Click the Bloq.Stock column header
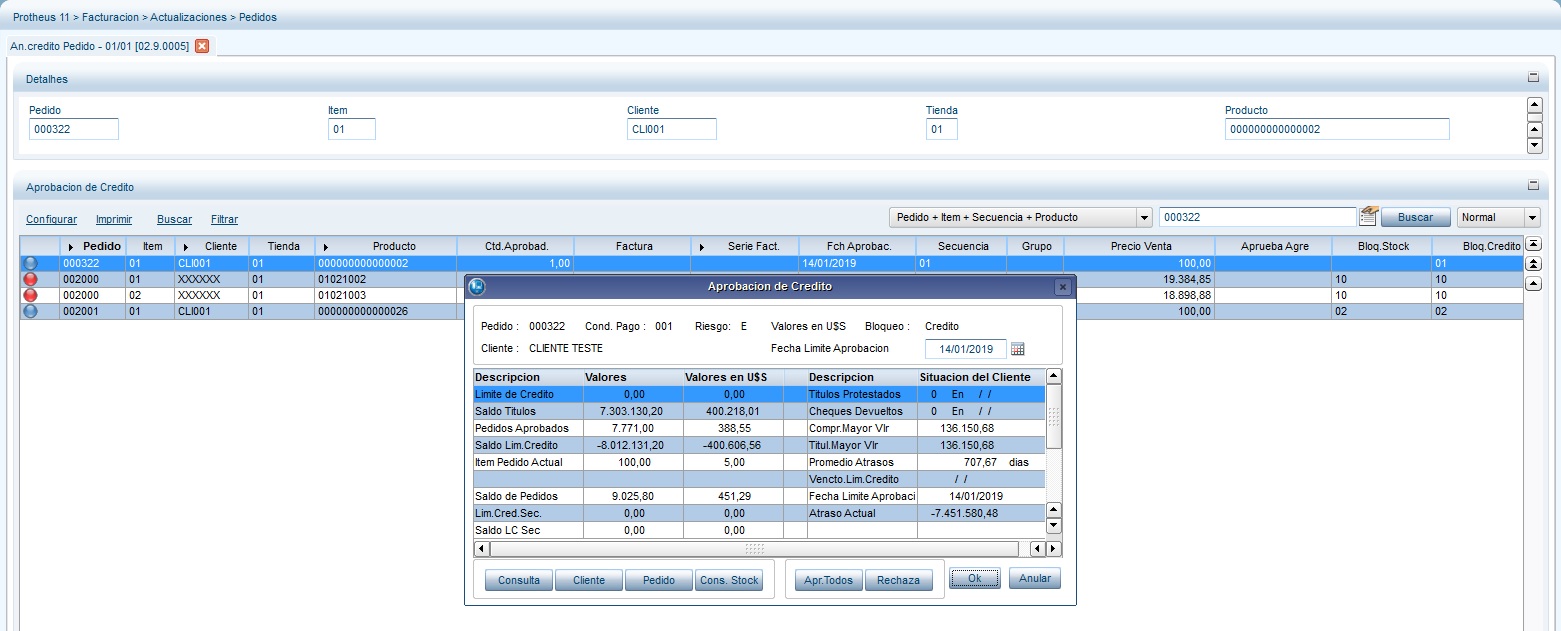This screenshot has width=1561, height=631. point(1381,246)
